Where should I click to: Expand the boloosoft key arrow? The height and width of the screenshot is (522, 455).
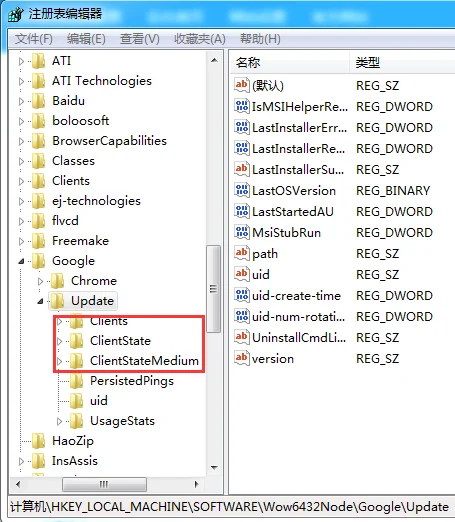[21, 121]
